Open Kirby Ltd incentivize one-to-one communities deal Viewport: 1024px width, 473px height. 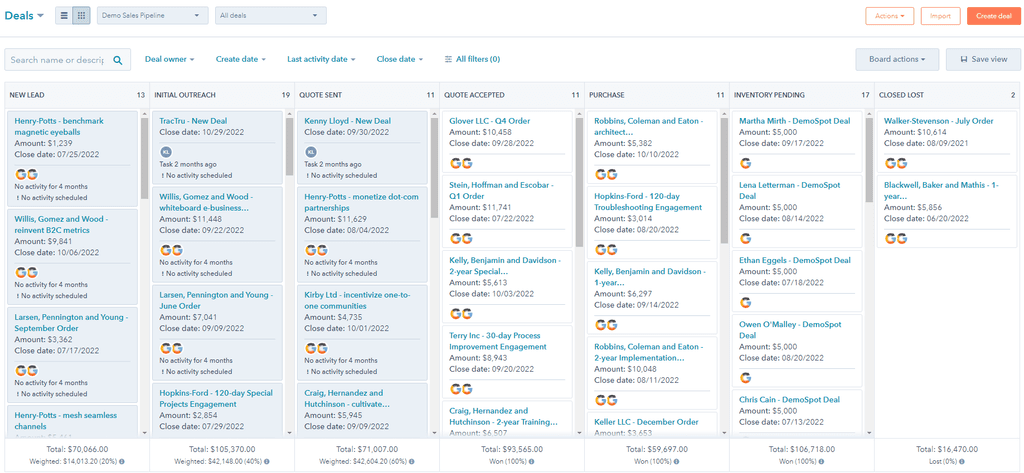[x=357, y=301]
